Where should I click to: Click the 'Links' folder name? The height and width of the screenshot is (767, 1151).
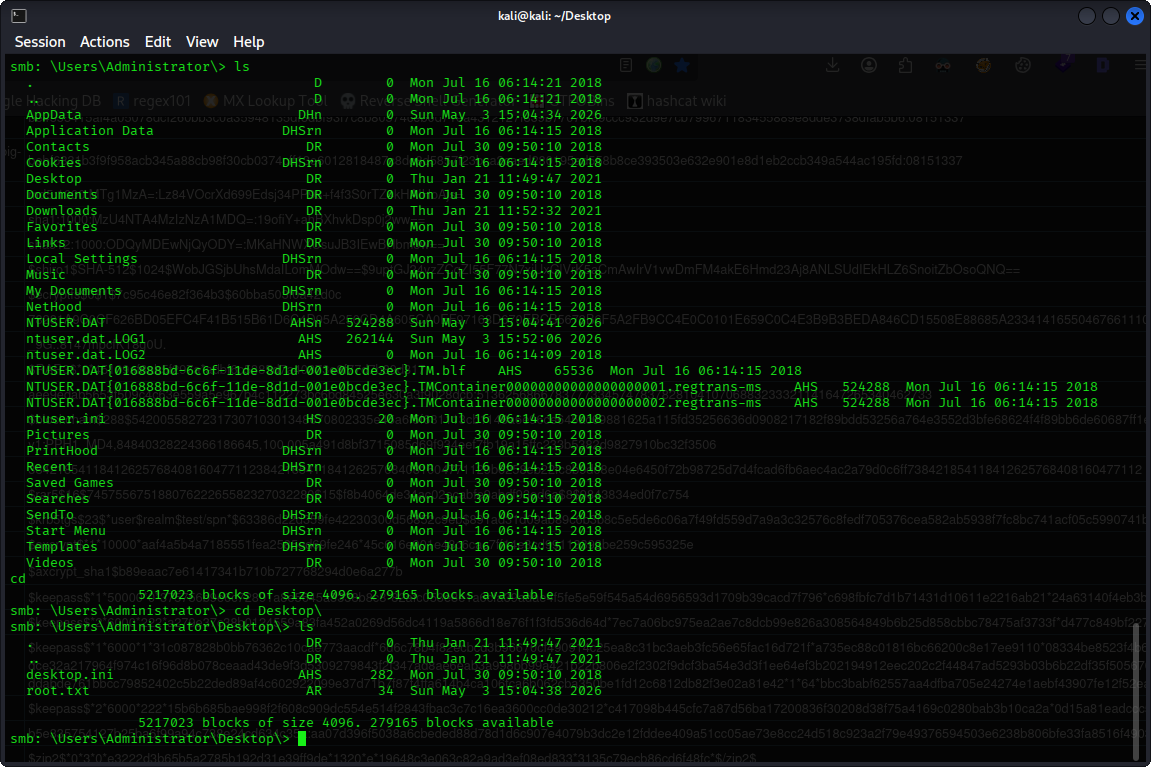pyautogui.click(x=46, y=243)
